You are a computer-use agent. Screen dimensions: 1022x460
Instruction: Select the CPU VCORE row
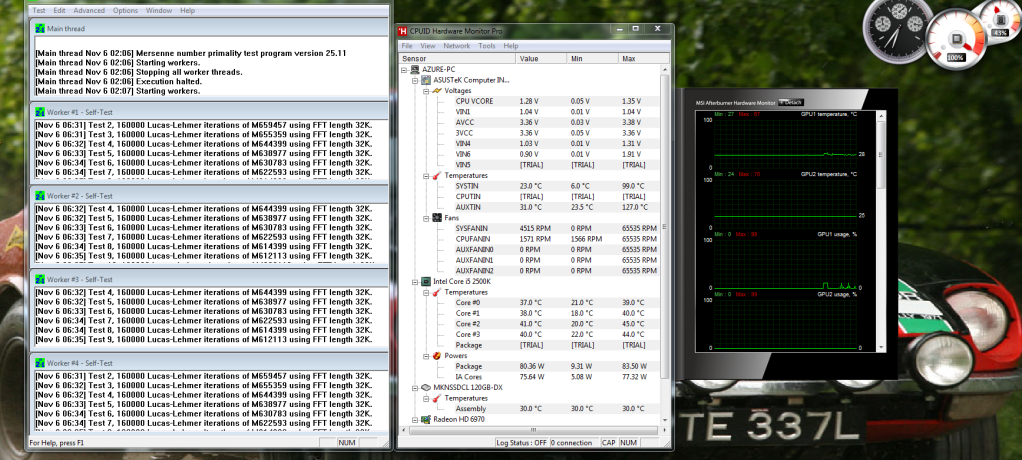(x=556, y=101)
